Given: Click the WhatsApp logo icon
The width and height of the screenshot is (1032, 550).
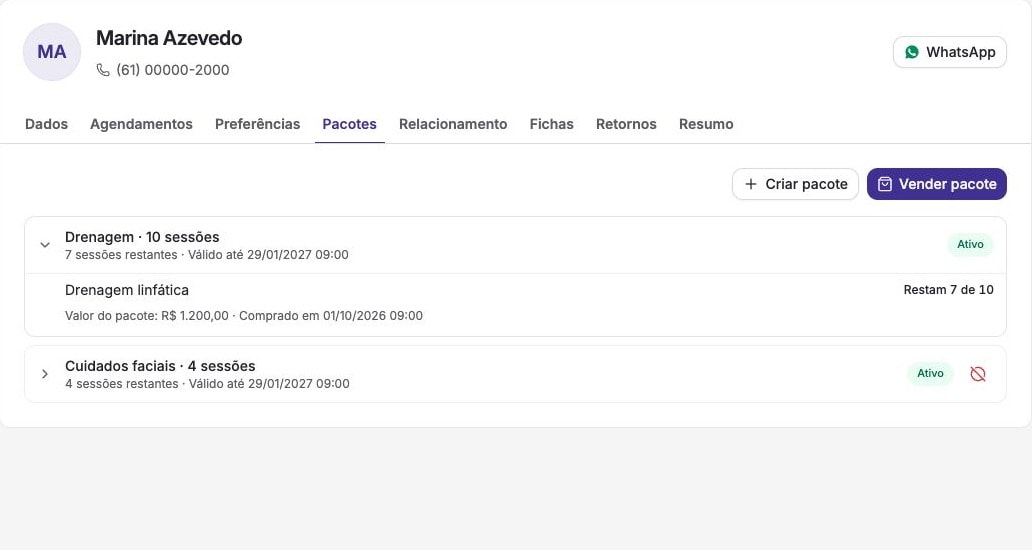Looking at the screenshot, I should [912, 52].
